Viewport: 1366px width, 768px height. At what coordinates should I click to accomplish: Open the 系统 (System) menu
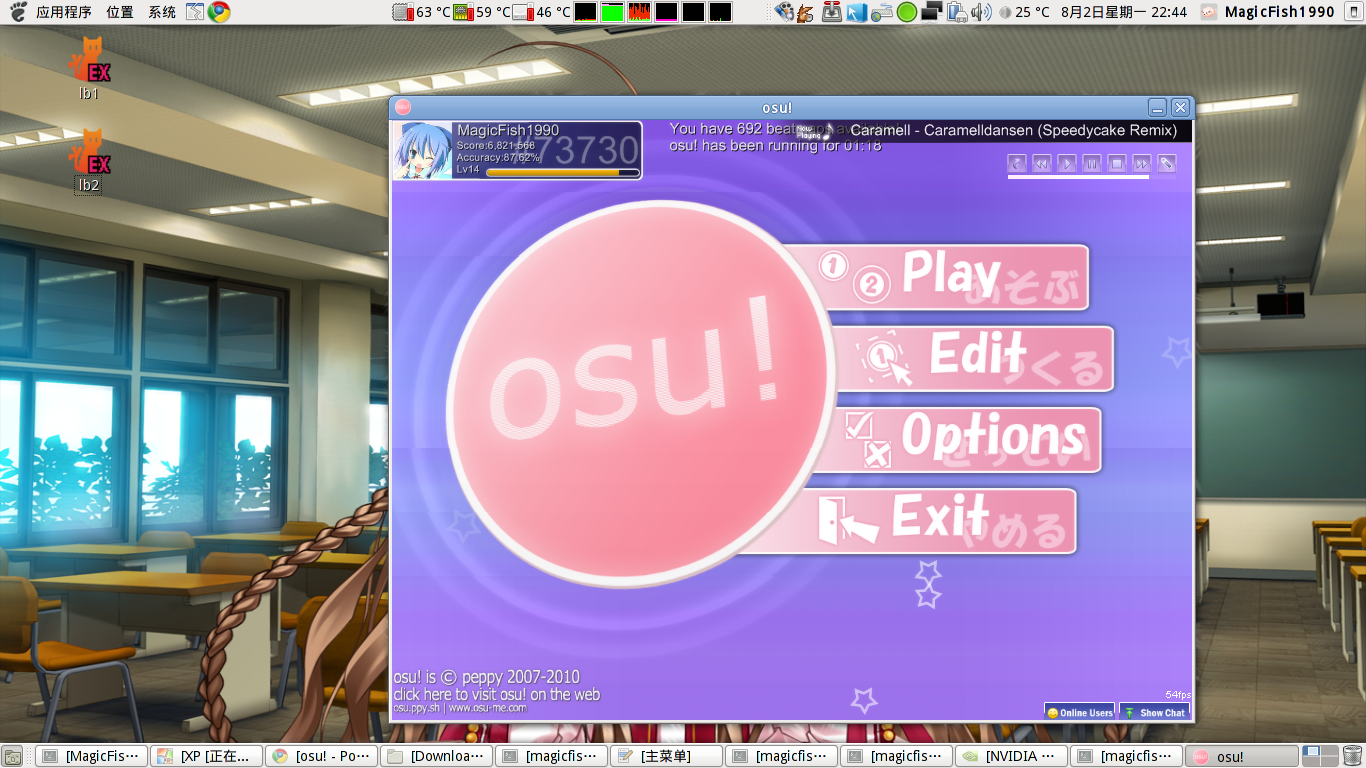point(162,12)
